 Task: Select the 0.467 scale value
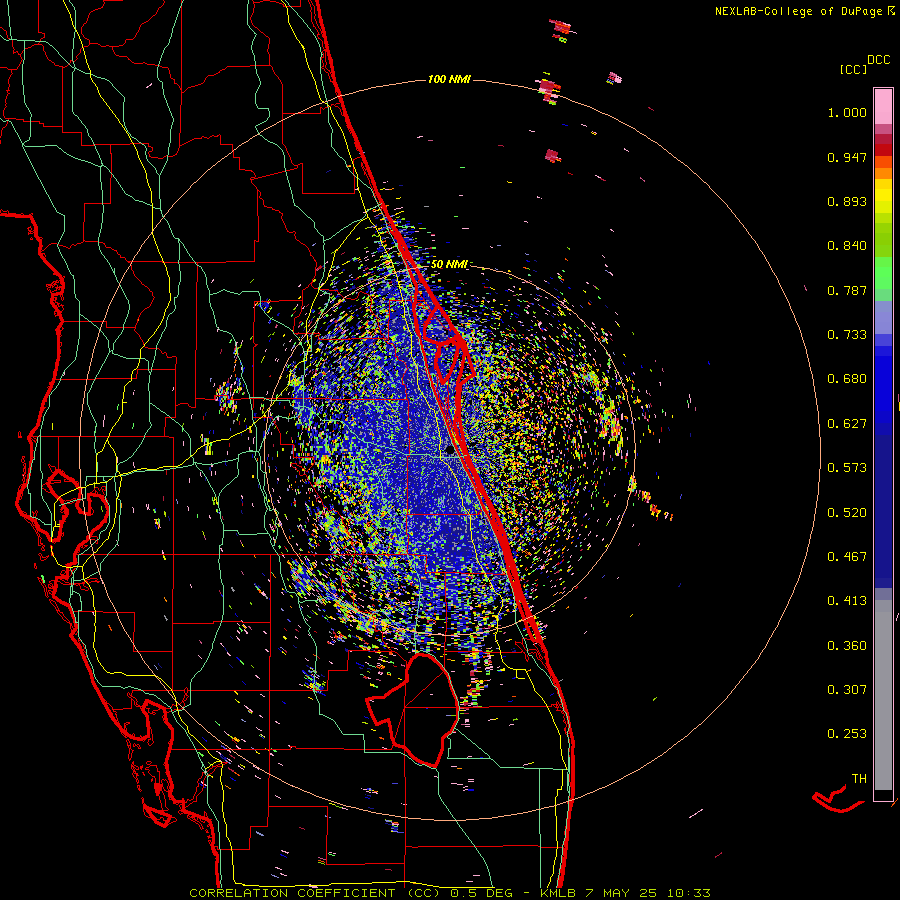coord(847,557)
